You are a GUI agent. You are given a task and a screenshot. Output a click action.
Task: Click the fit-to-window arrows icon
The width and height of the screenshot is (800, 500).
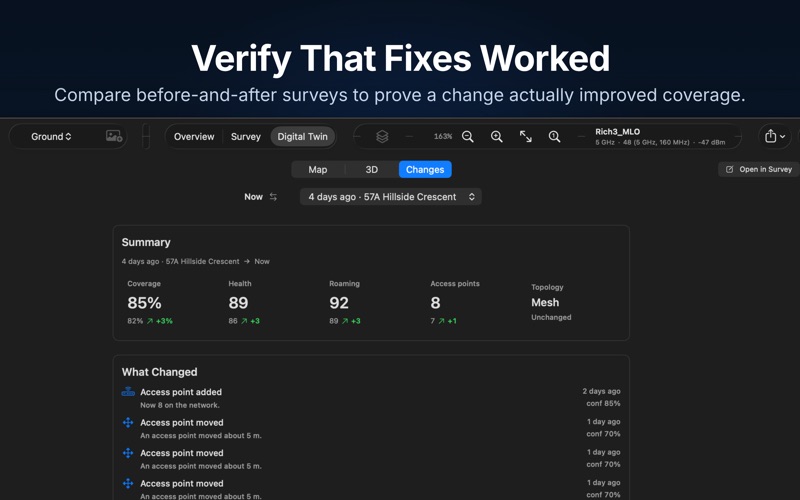pos(526,136)
